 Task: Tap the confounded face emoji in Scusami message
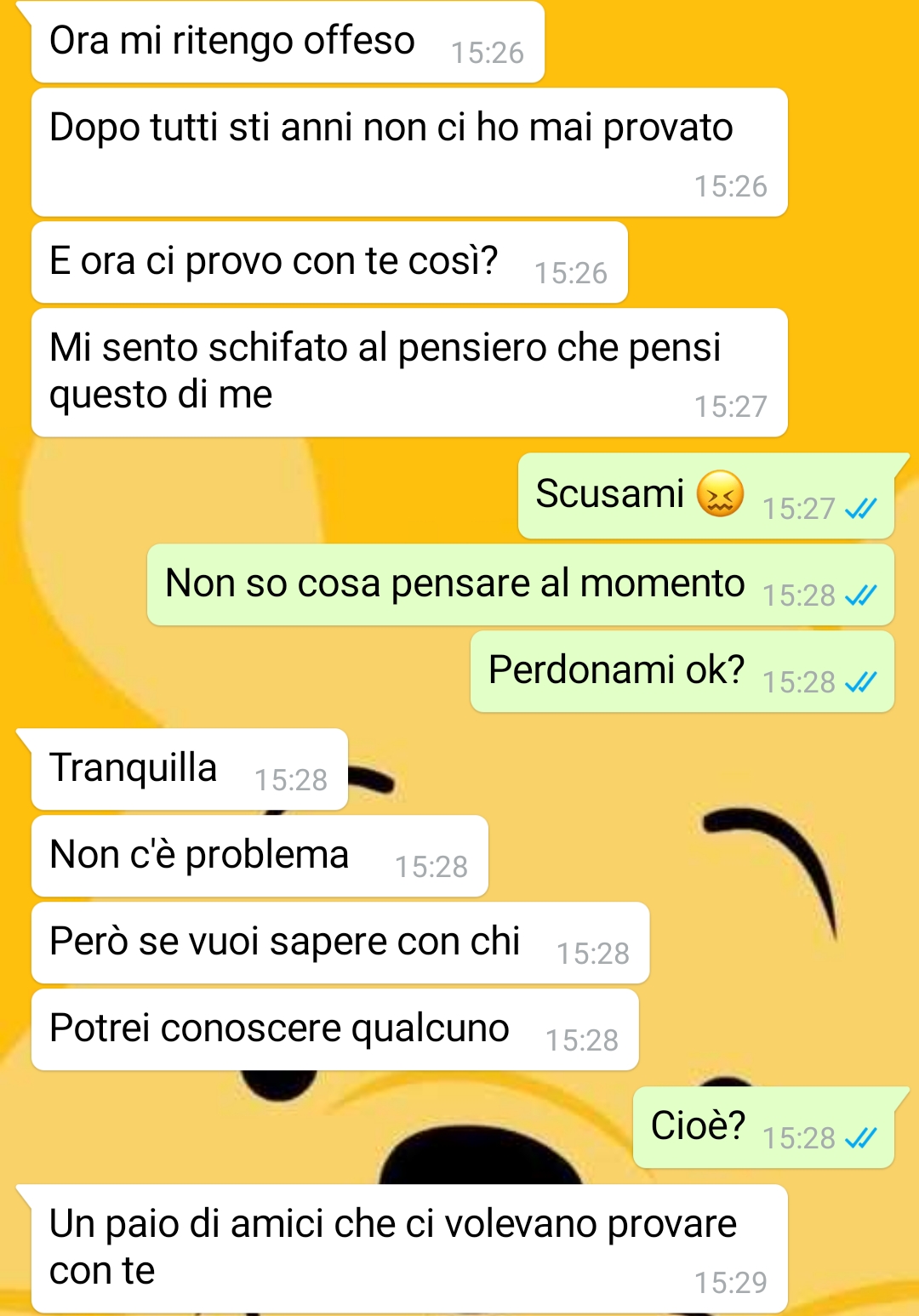click(720, 493)
